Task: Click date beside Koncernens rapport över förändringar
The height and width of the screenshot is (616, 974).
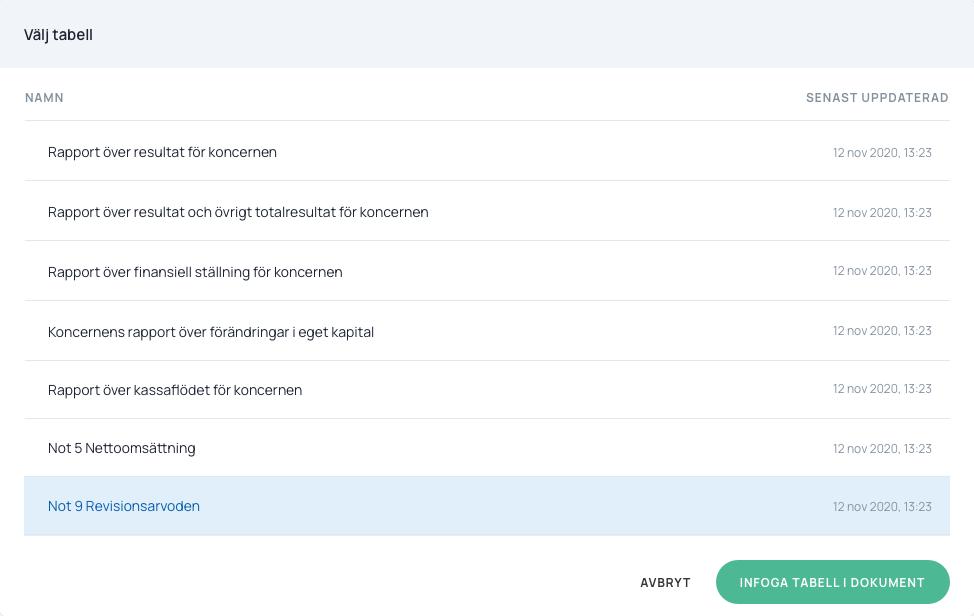Action: (882, 331)
